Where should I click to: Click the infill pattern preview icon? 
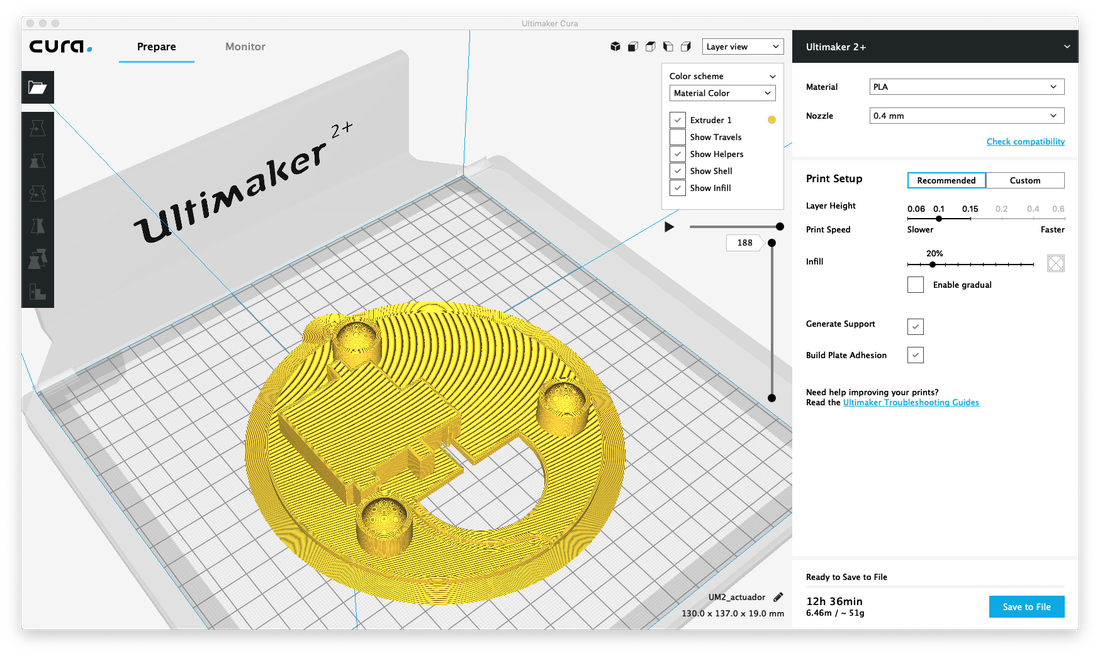click(1056, 263)
